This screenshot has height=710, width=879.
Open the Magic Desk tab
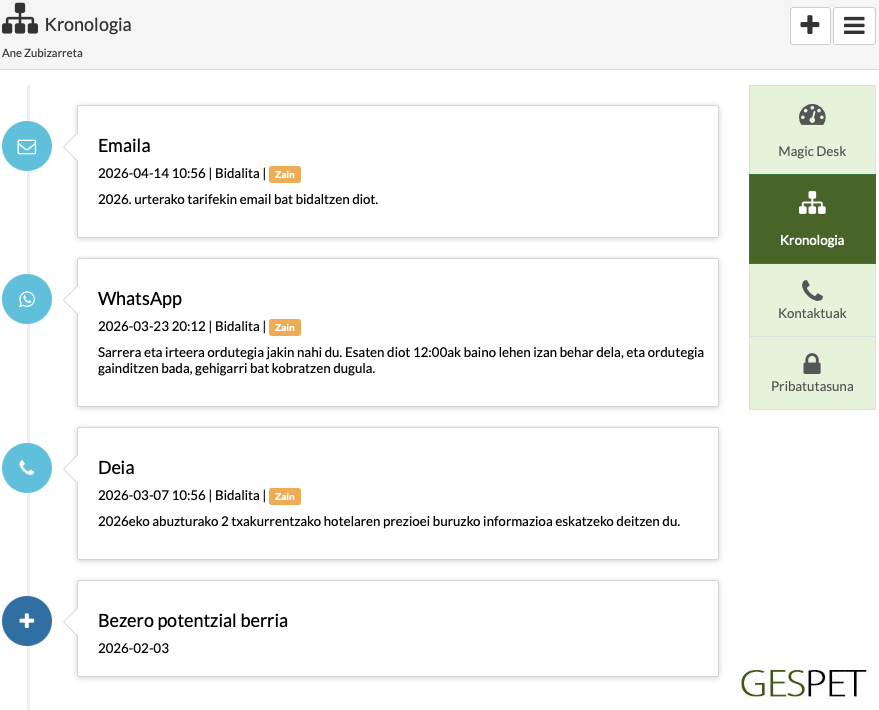(x=812, y=131)
